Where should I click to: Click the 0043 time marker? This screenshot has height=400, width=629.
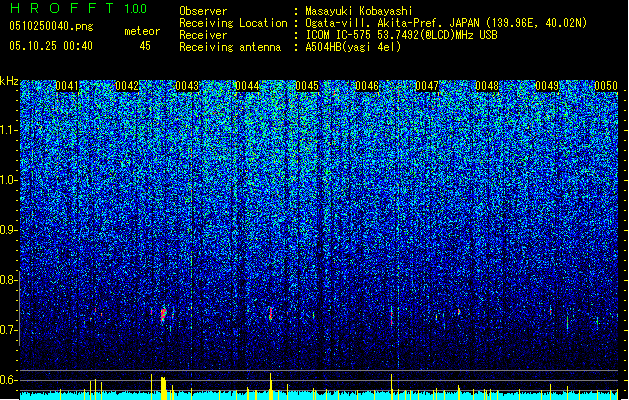click(187, 86)
